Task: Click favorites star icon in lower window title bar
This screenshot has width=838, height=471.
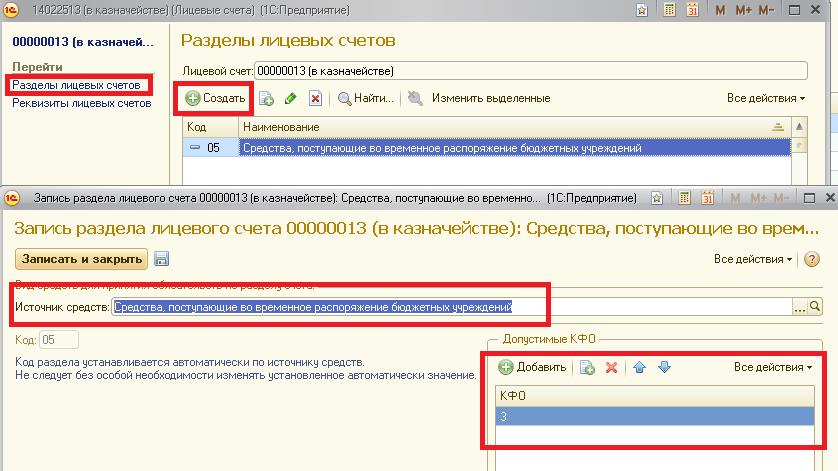Action: pos(657,198)
